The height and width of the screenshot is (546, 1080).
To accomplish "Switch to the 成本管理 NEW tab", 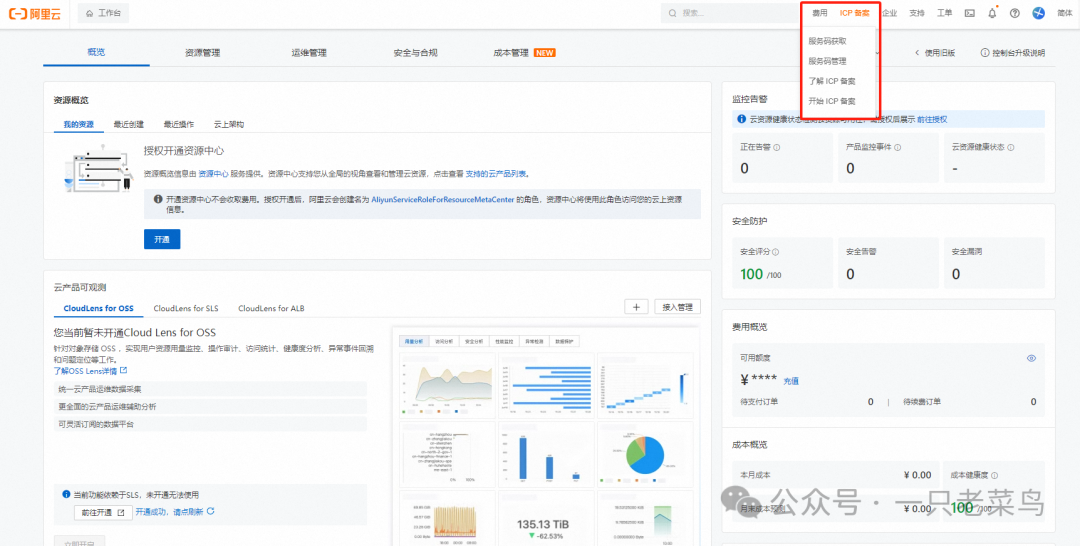I will [524, 52].
